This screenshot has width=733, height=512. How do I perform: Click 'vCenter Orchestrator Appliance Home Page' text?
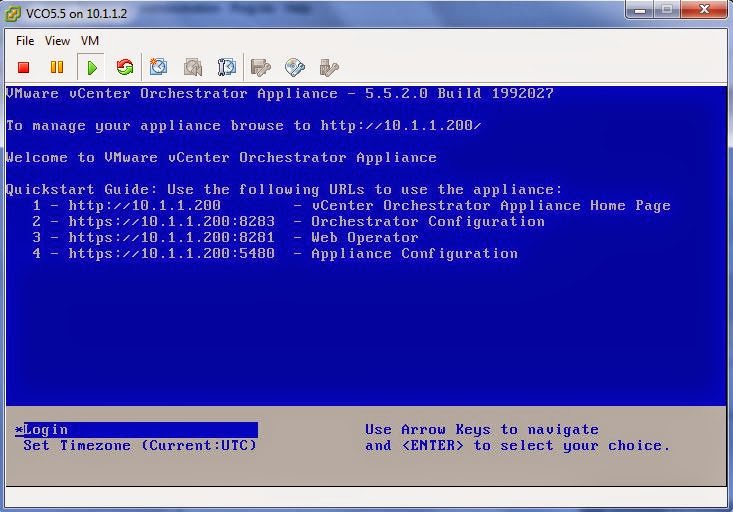(x=491, y=205)
